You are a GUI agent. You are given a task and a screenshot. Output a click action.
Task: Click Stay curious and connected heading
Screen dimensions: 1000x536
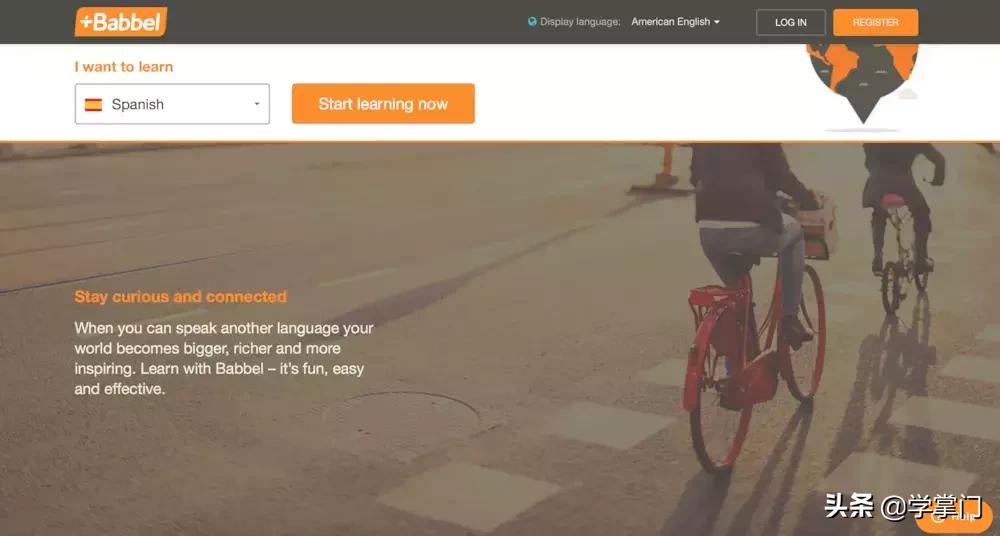coord(180,297)
